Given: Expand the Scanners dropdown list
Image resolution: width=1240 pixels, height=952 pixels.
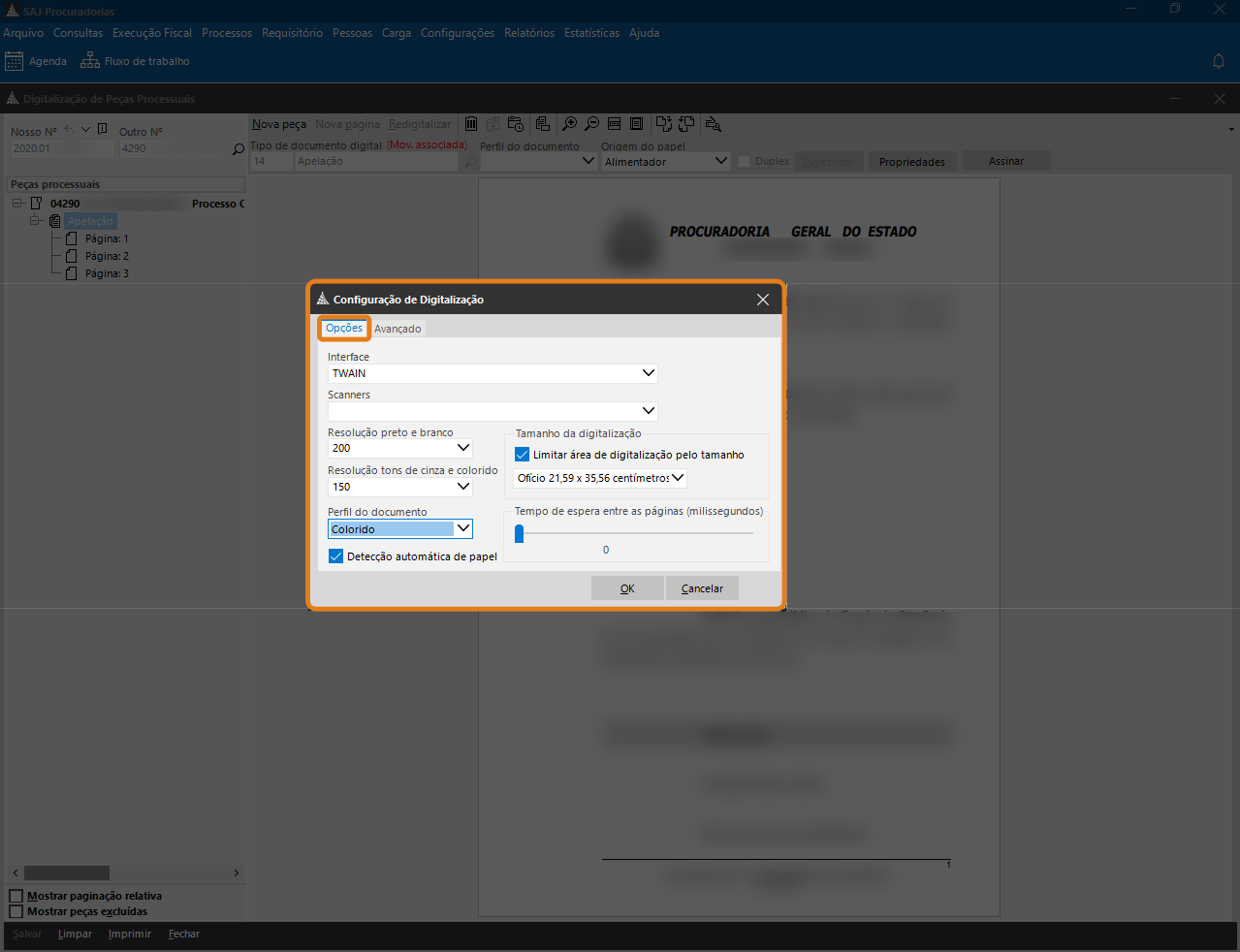Looking at the screenshot, I should click(x=649, y=411).
